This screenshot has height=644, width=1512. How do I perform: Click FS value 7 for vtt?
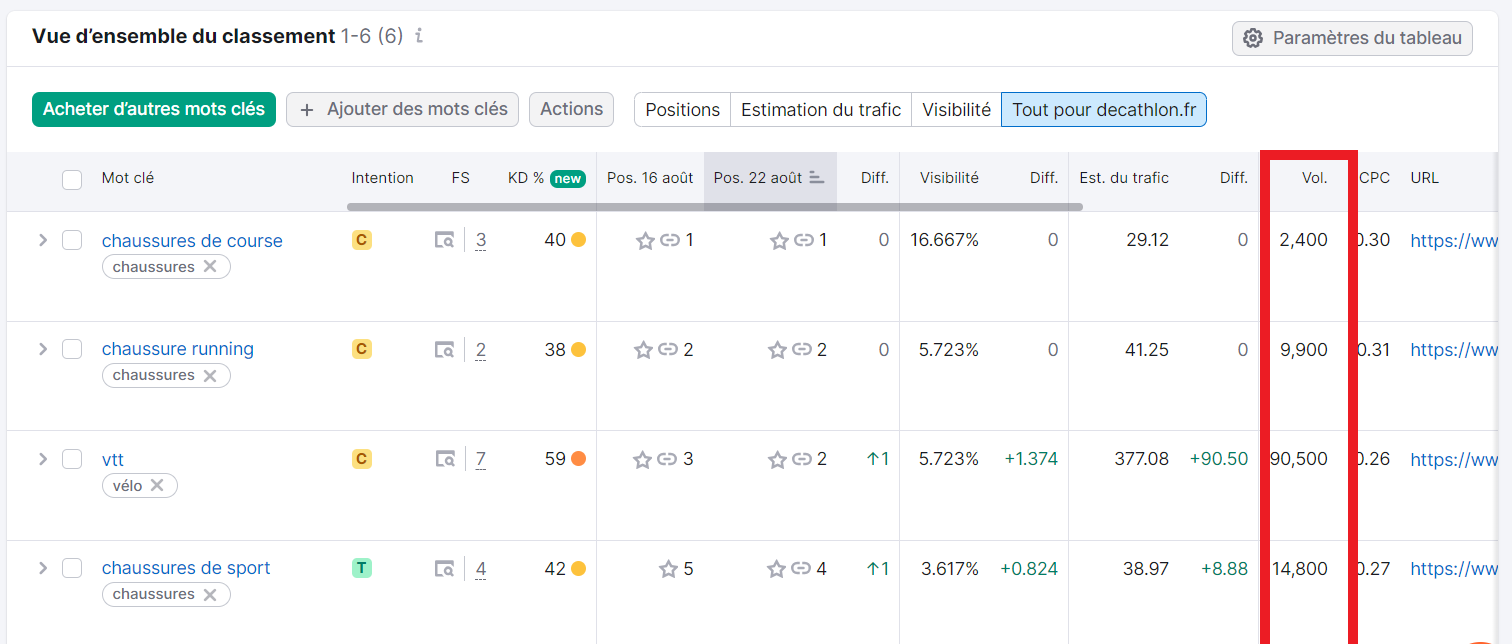coord(481,459)
